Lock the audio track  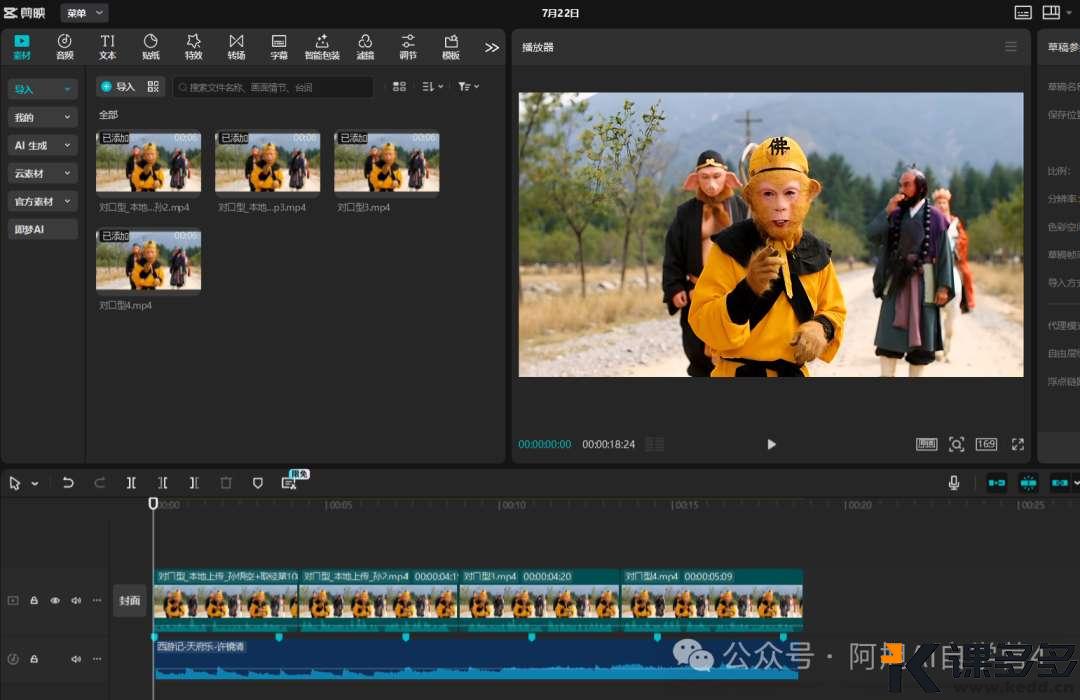[34, 659]
